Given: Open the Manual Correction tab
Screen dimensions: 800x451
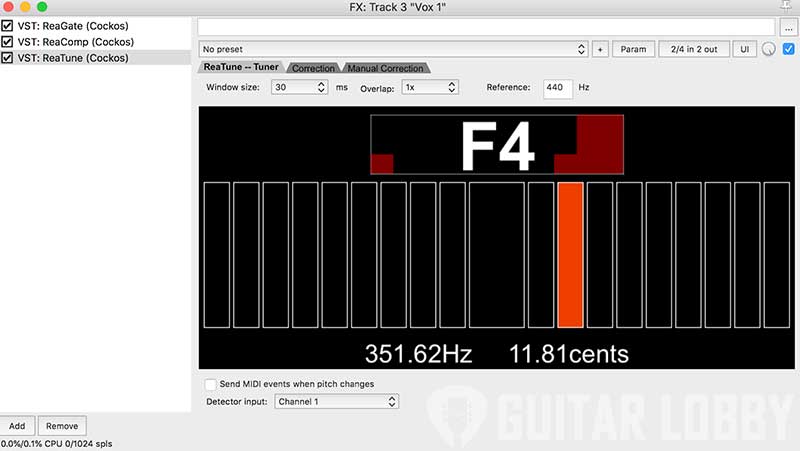Looking at the screenshot, I should pyautogui.click(x=385, y=68).
